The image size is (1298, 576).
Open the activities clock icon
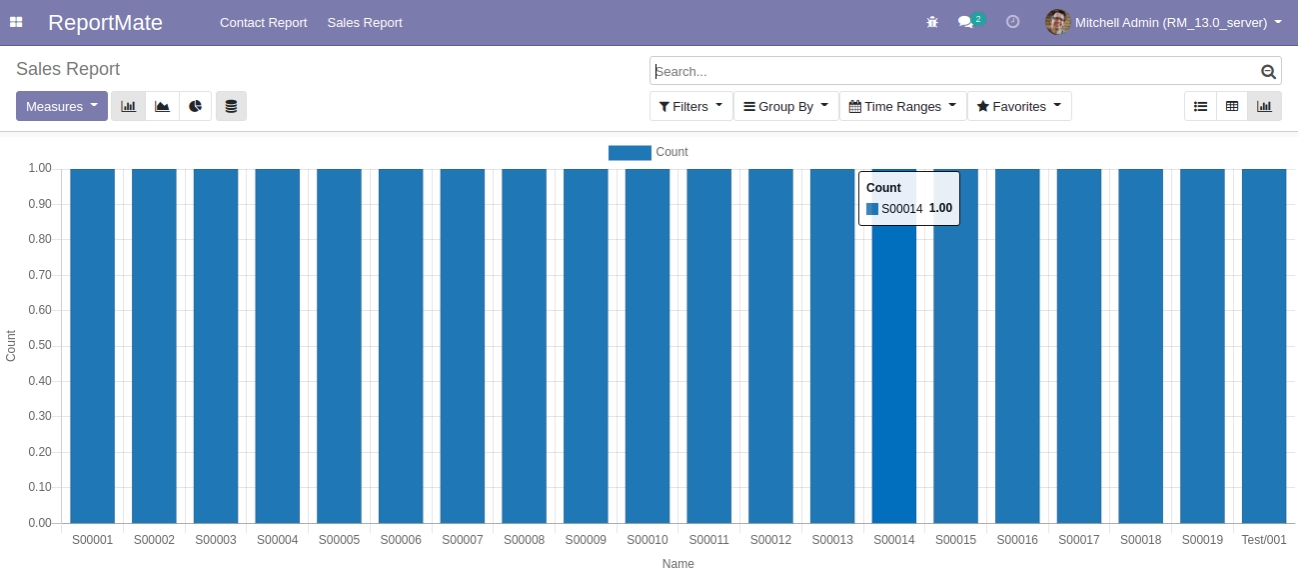click(x=1012, y=22)
